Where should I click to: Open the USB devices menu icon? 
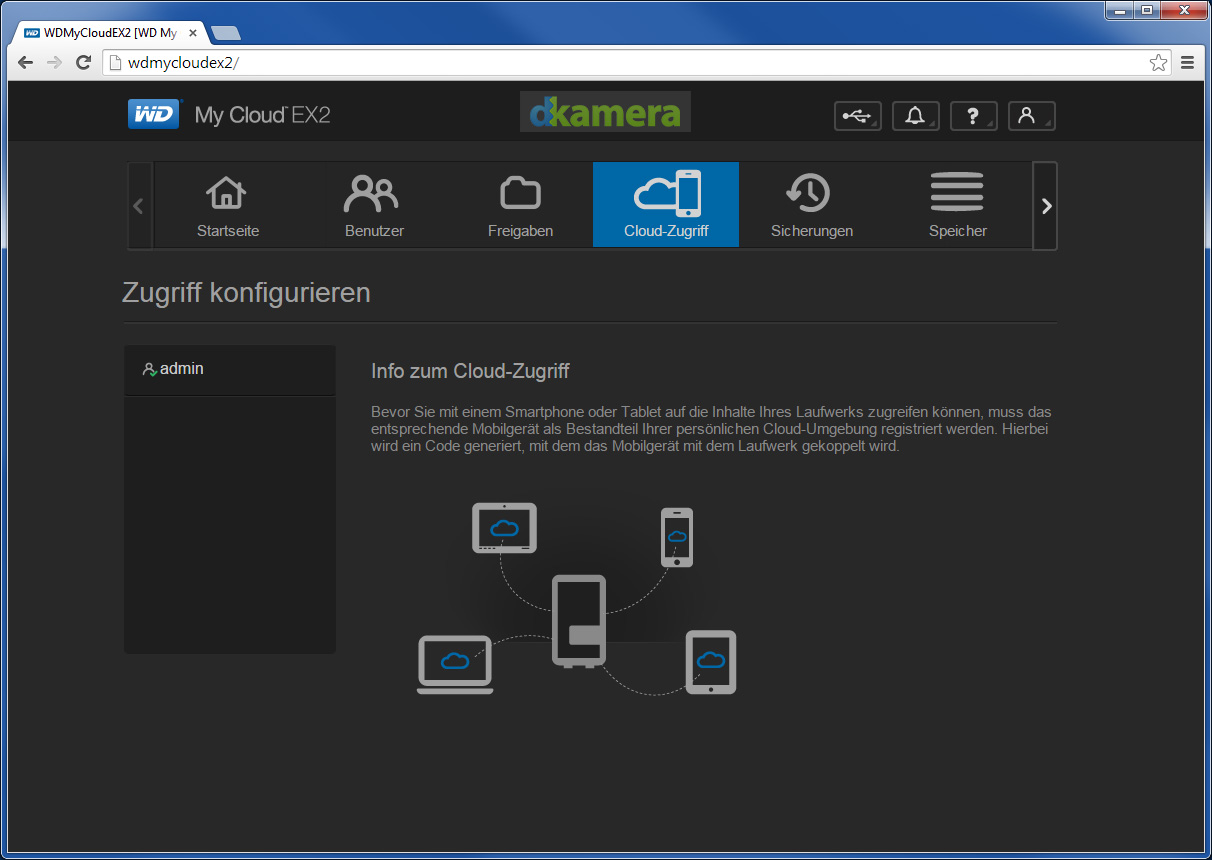tap(857, 116)
